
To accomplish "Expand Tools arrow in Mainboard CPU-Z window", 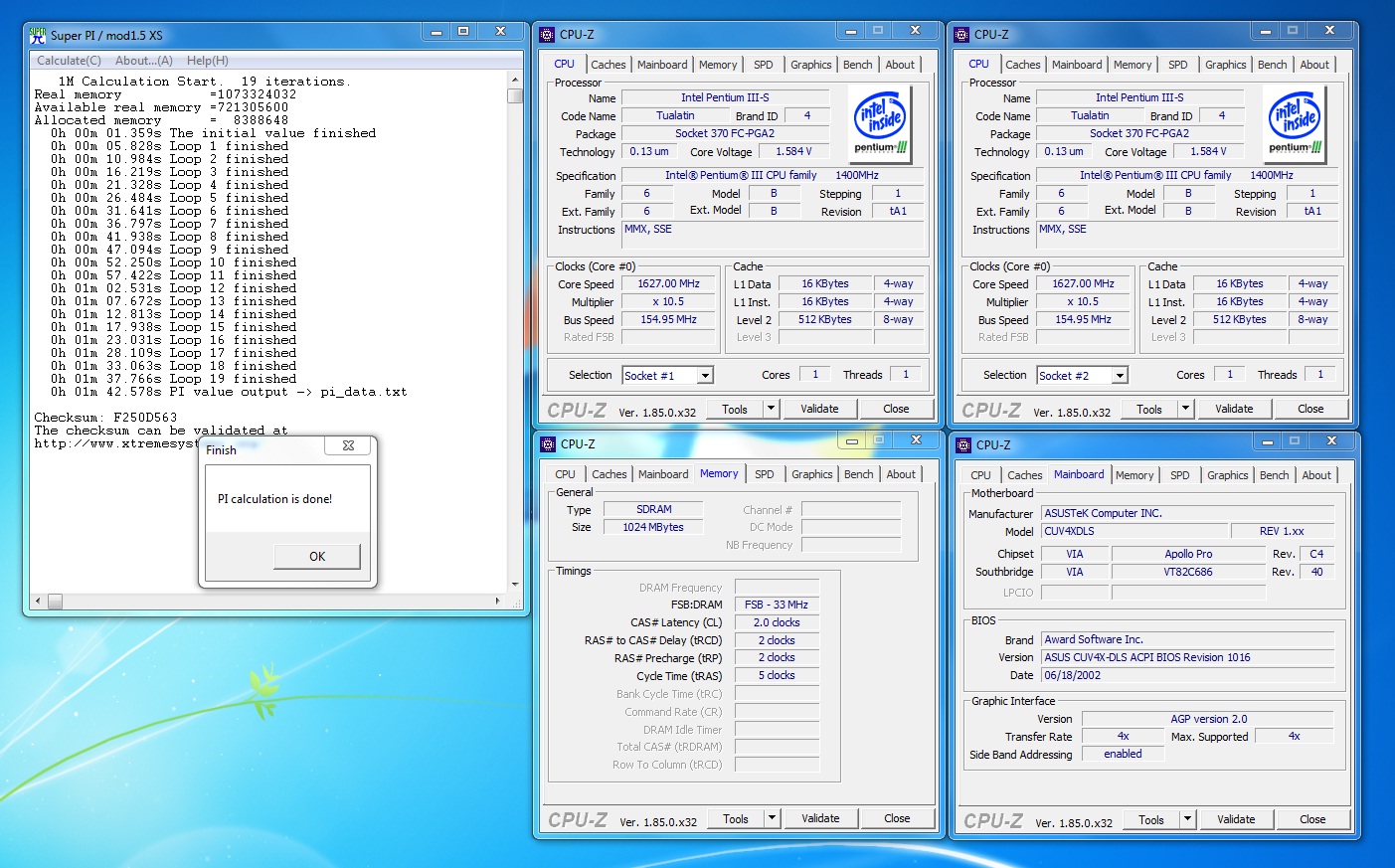I will click(x=1187, y=819).
